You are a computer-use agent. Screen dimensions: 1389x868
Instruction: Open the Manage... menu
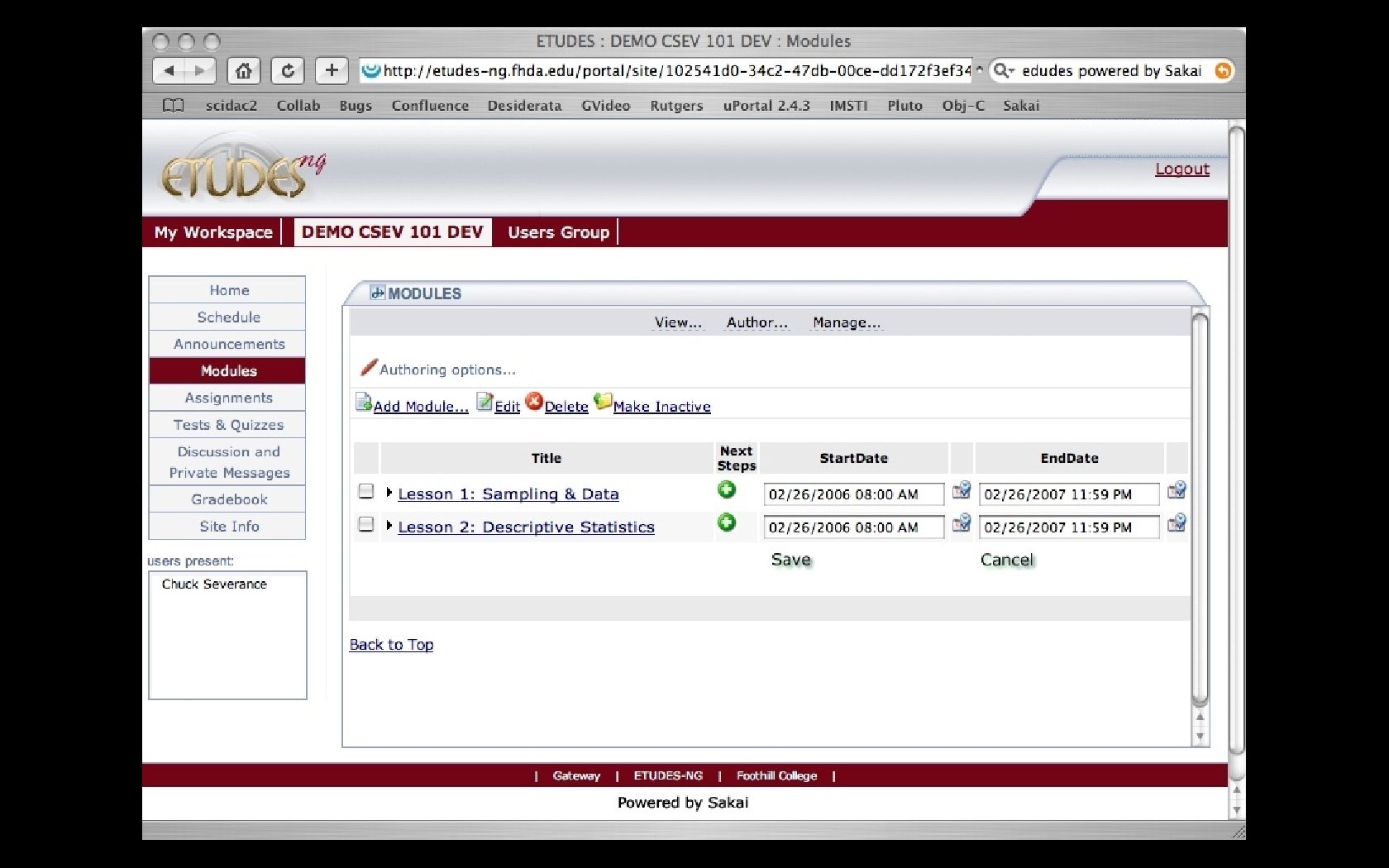(x=847, y=322)
